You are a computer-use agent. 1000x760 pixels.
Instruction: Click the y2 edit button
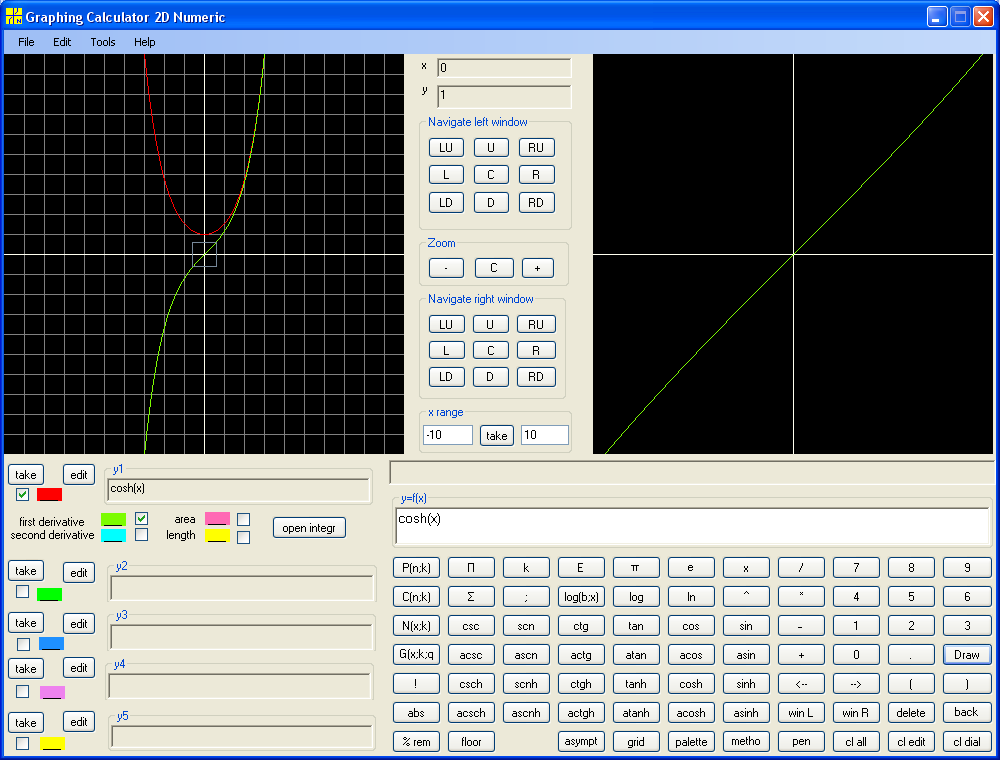tap(79, 573)
